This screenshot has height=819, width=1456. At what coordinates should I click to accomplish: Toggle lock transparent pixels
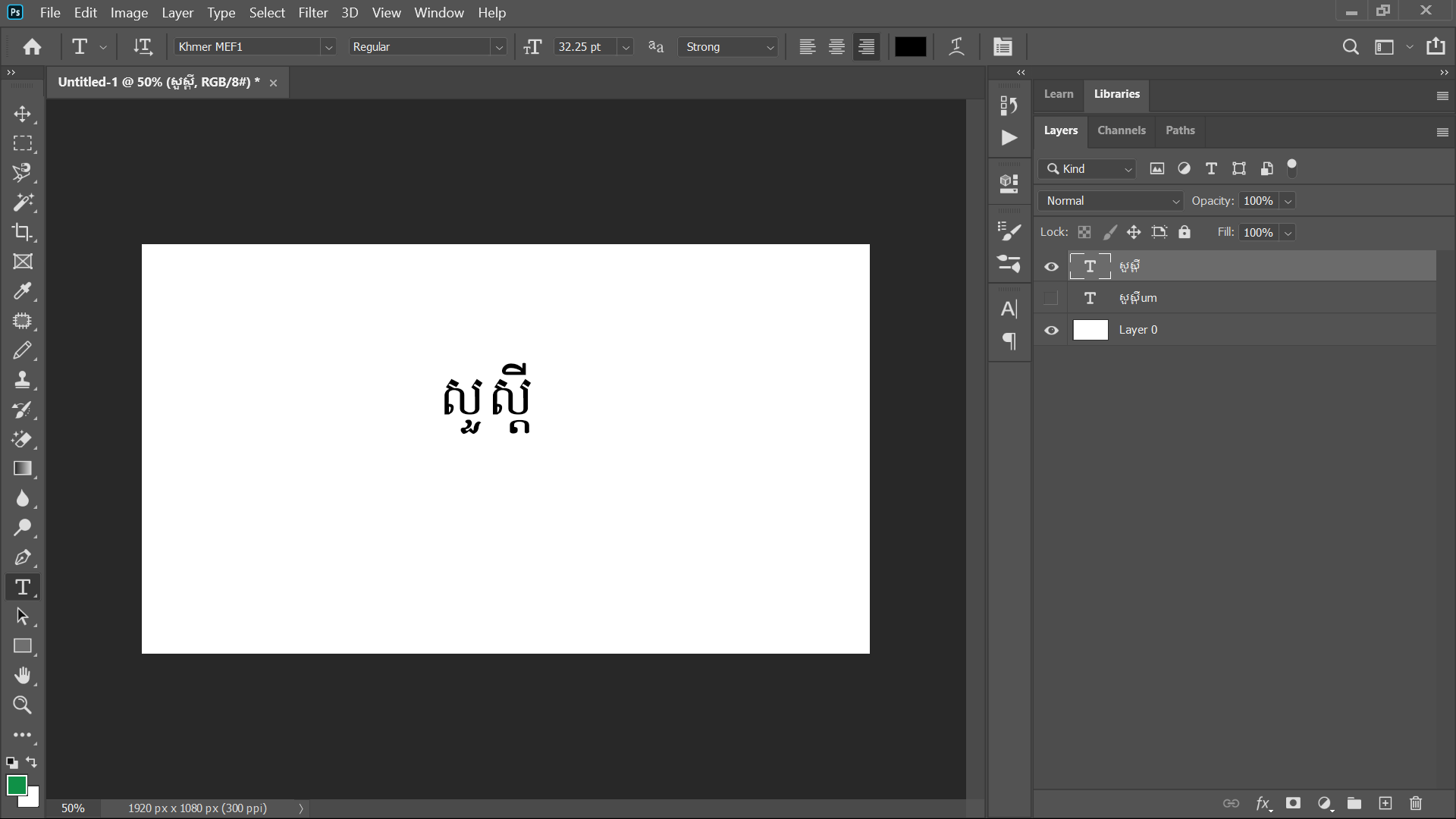(x=1084, y=232)
